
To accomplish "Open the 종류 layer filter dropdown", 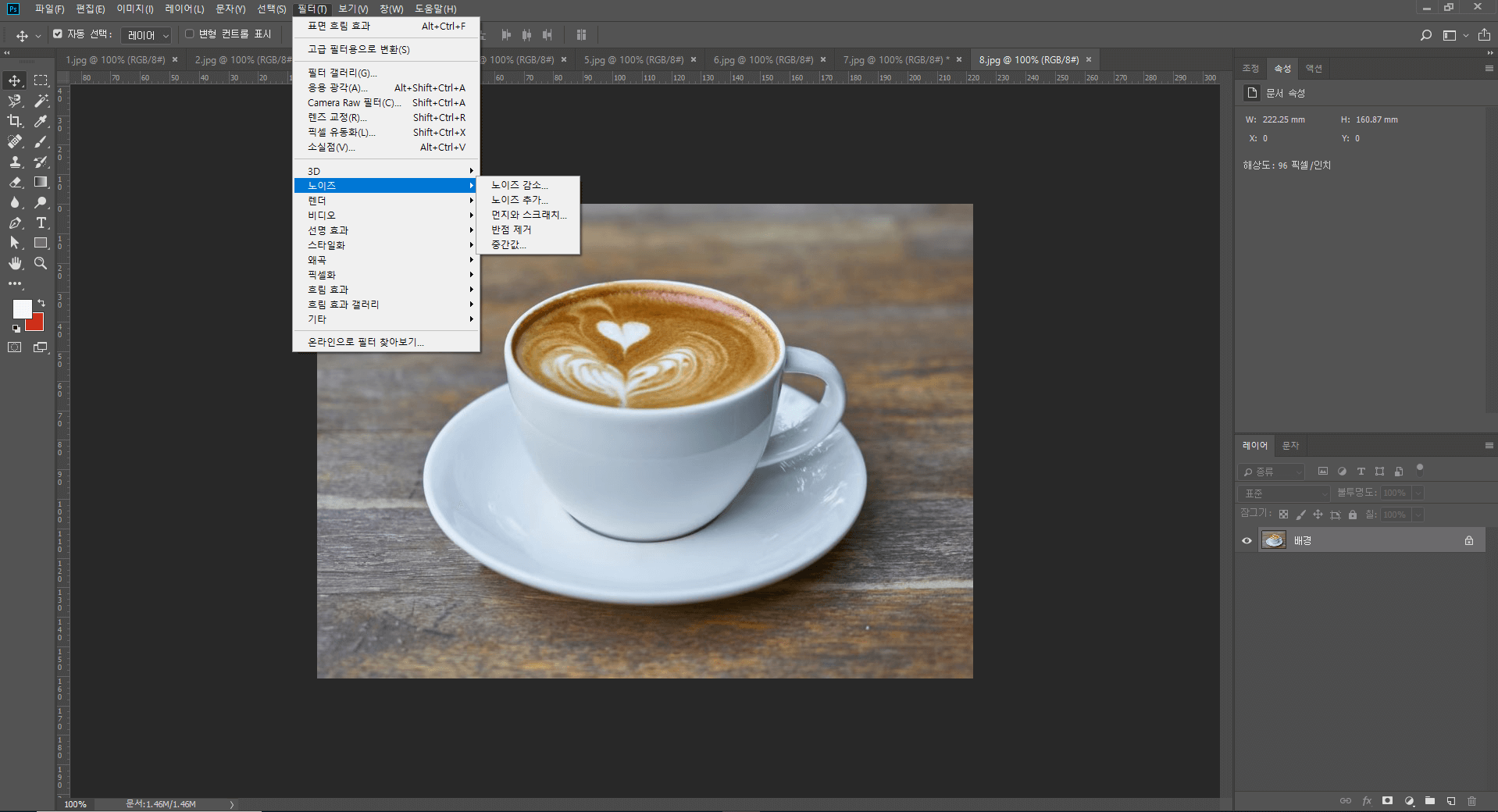I will click(1272, 472).
